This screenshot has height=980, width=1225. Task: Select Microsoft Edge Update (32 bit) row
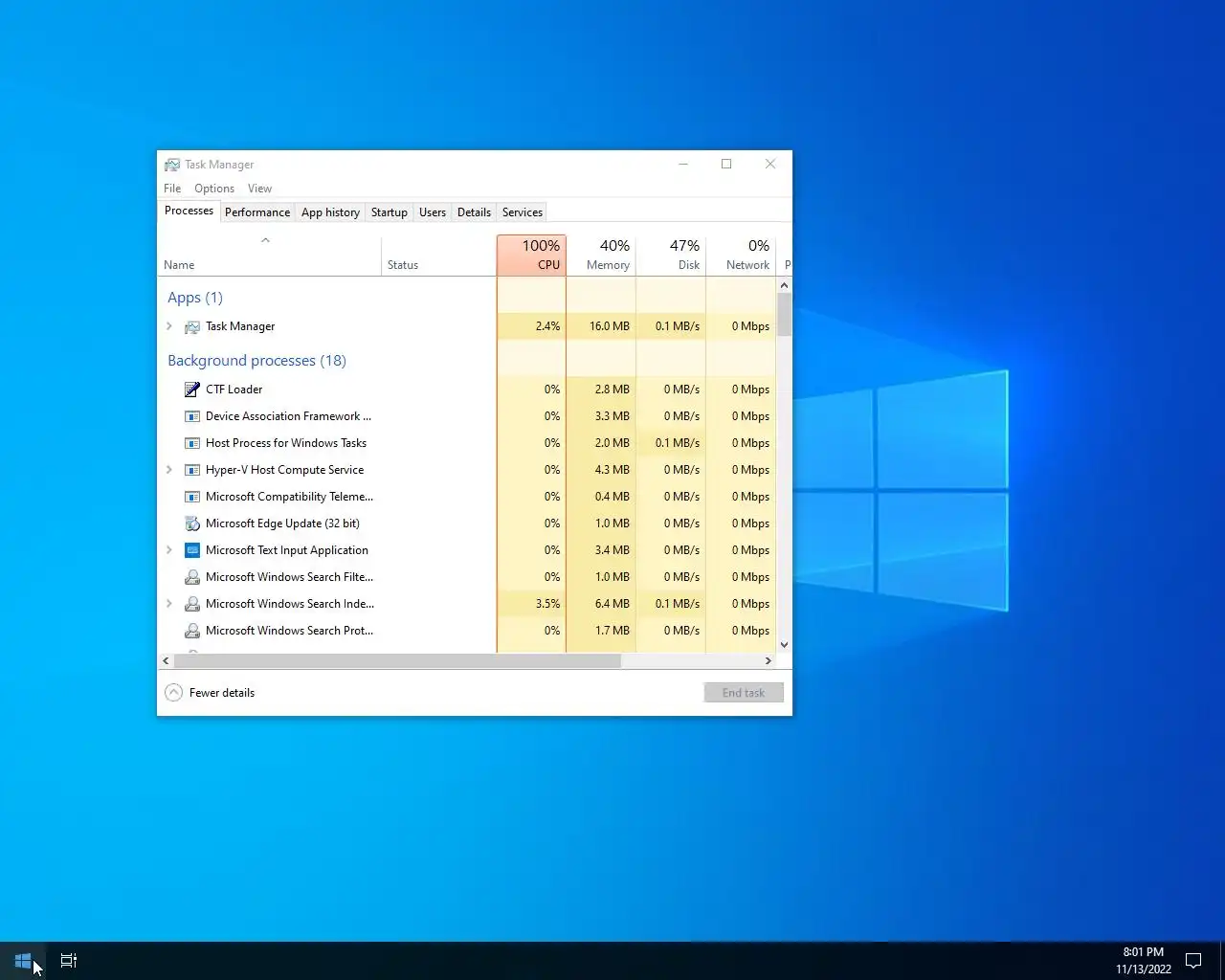click(x=467, y=523)
